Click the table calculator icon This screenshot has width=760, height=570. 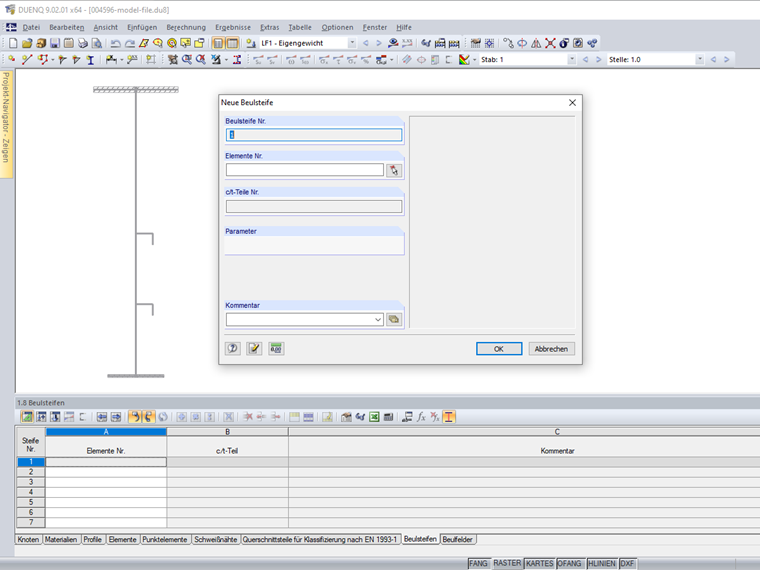388,417
